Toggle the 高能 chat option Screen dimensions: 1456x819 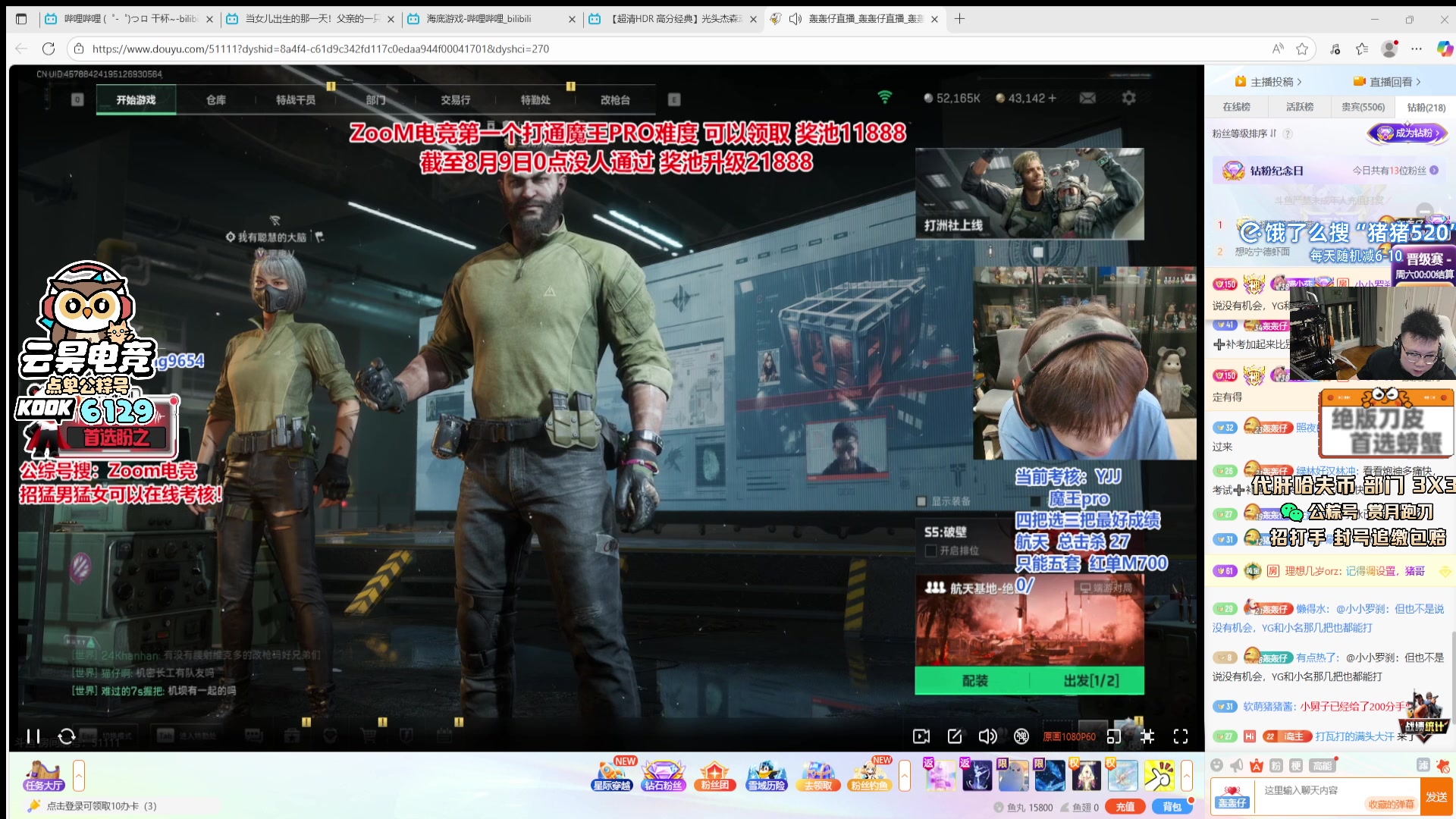1322,765
